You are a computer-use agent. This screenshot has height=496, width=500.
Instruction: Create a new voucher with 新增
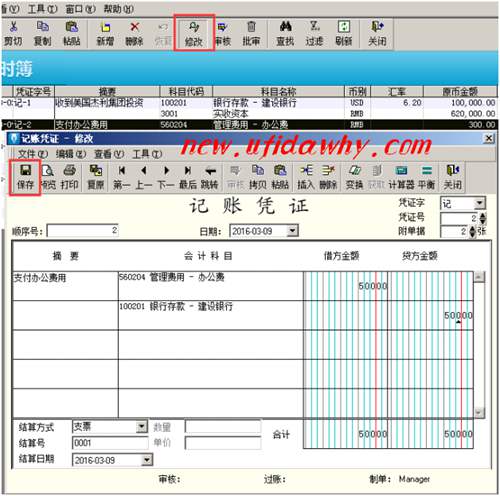click(x=105, y=33)
